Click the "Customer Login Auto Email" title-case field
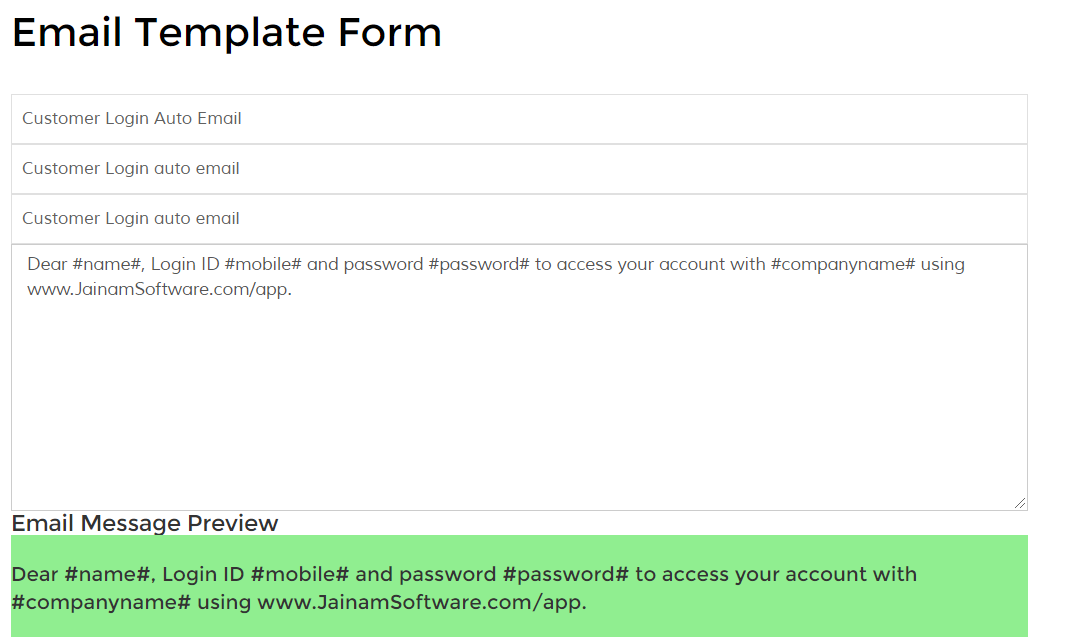Viewport: 1091px width, 637px height. pyautogui.click(x=519, y=119)
